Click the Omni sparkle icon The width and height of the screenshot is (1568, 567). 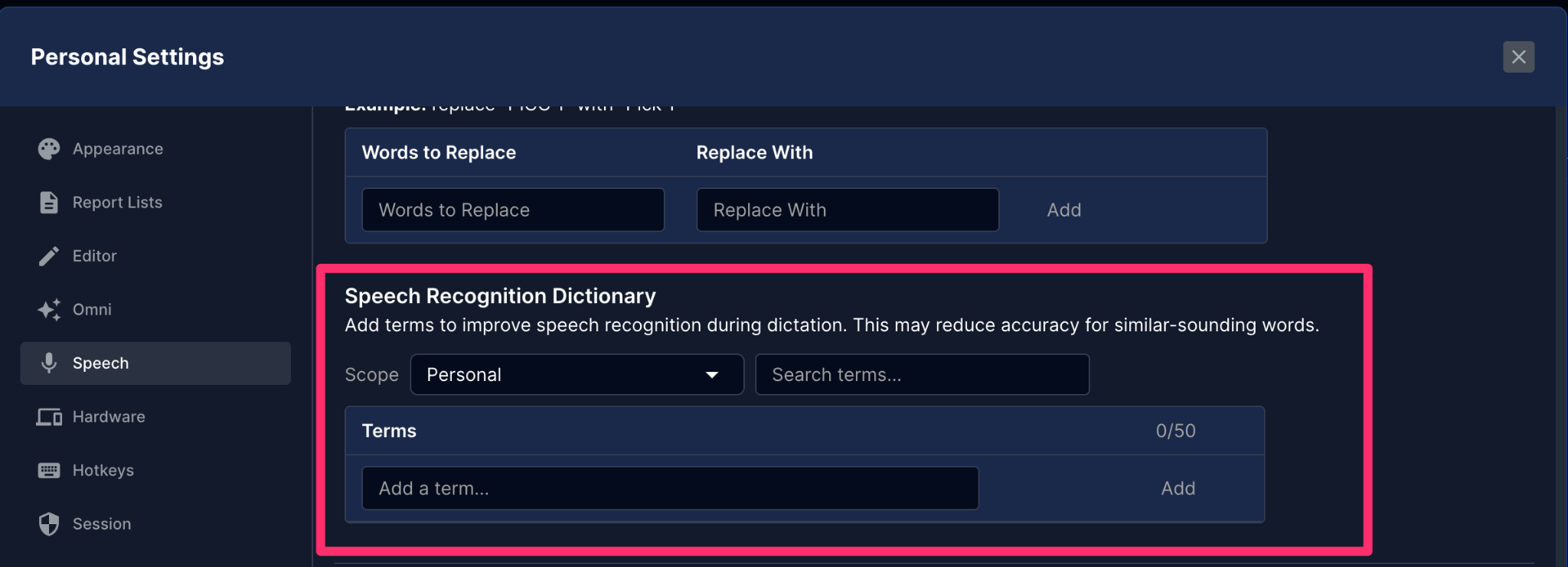[49, 310]
